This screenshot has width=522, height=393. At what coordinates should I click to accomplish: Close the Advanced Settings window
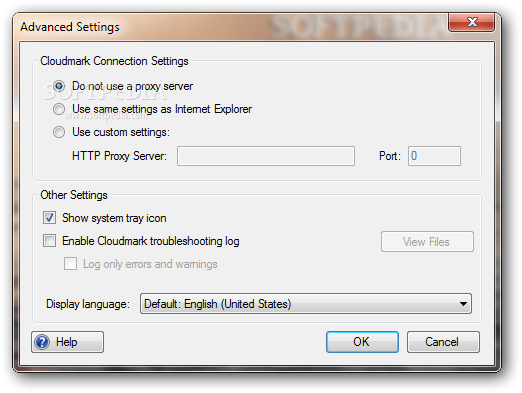click(471, 22)
